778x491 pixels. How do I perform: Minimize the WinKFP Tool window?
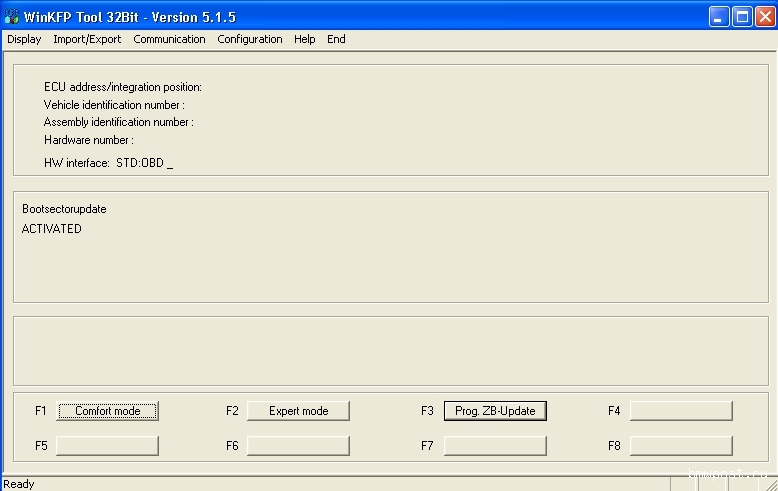click(719, 16)
